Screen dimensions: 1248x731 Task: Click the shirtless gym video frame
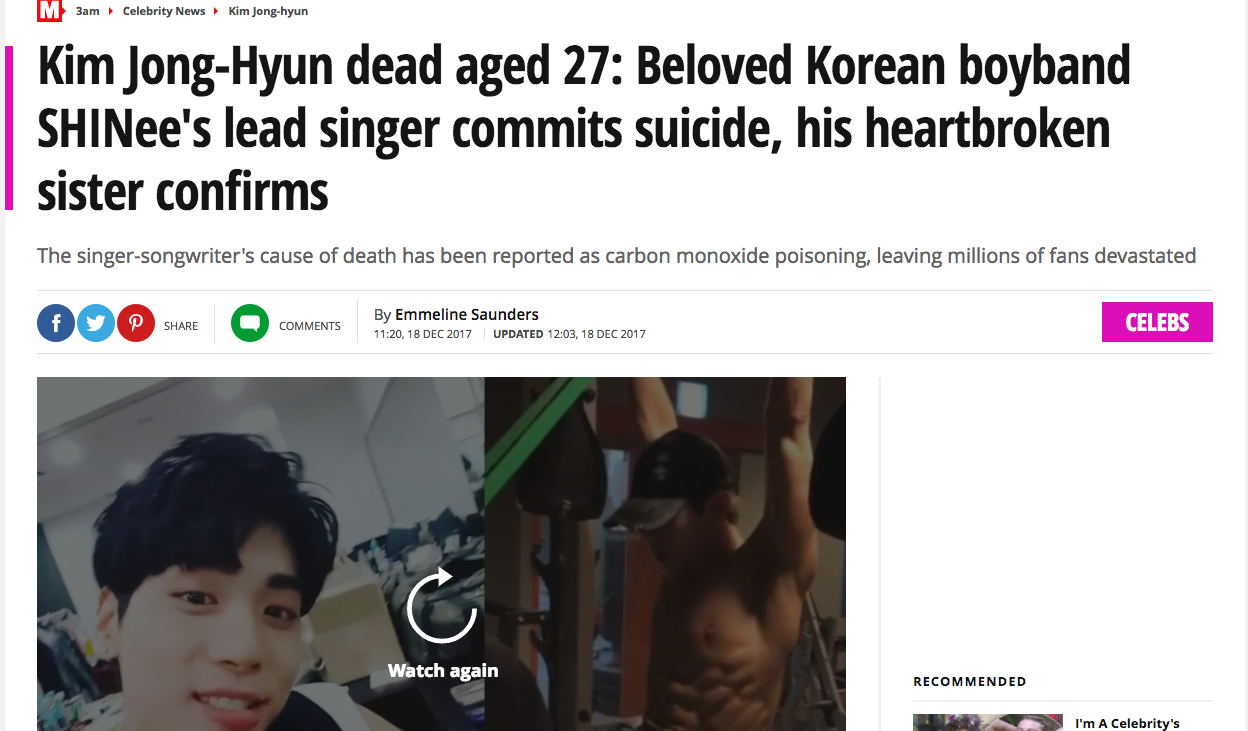pos(665,554)
